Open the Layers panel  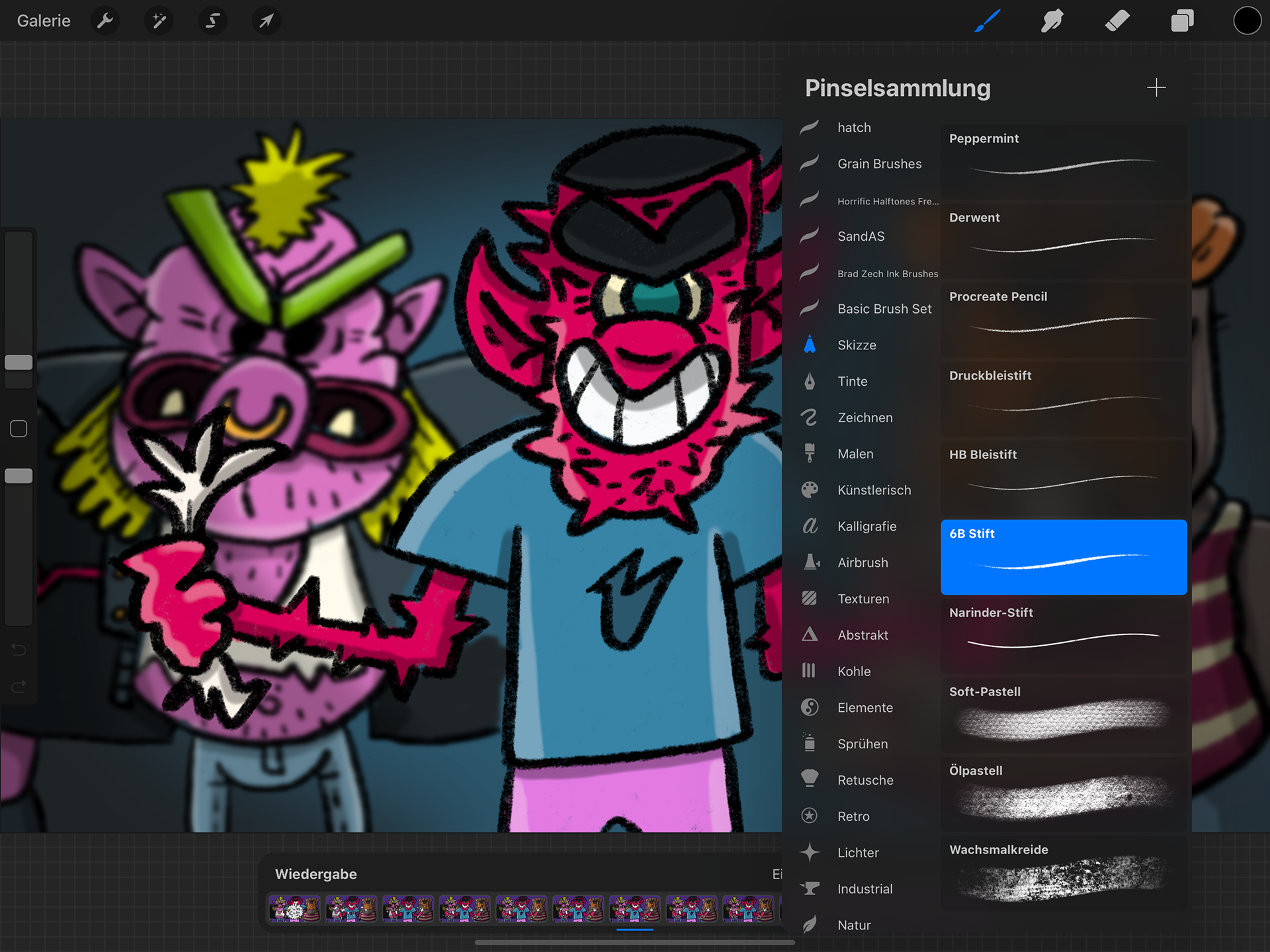click(x=1182, y=21)
